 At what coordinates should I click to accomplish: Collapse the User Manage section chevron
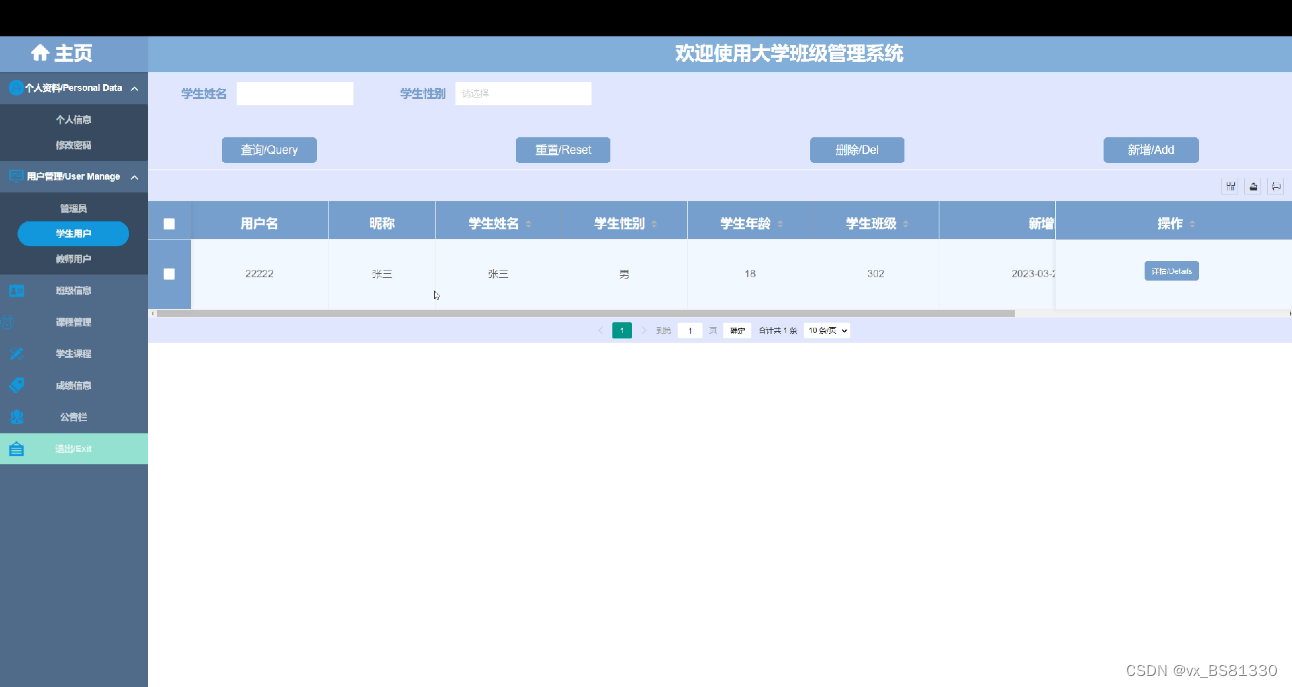pyautogui.click(x=134, y=177)
